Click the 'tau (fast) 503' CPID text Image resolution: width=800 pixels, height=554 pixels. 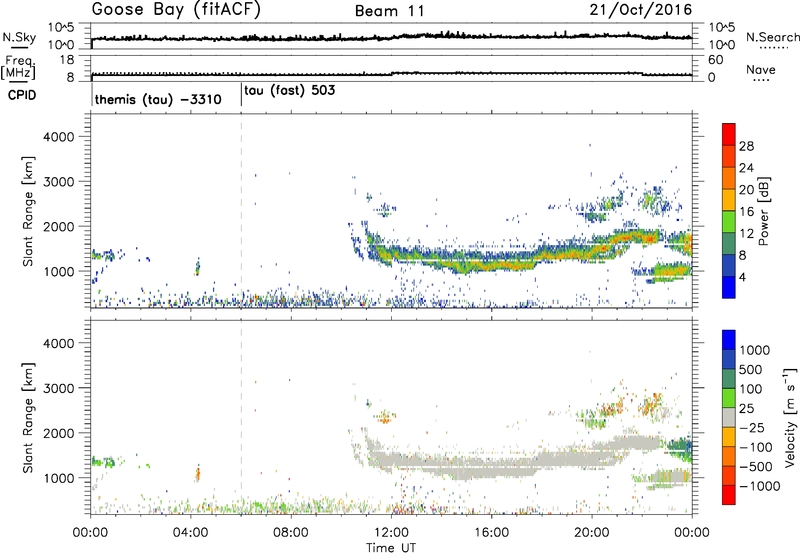(x=290, y=91)
